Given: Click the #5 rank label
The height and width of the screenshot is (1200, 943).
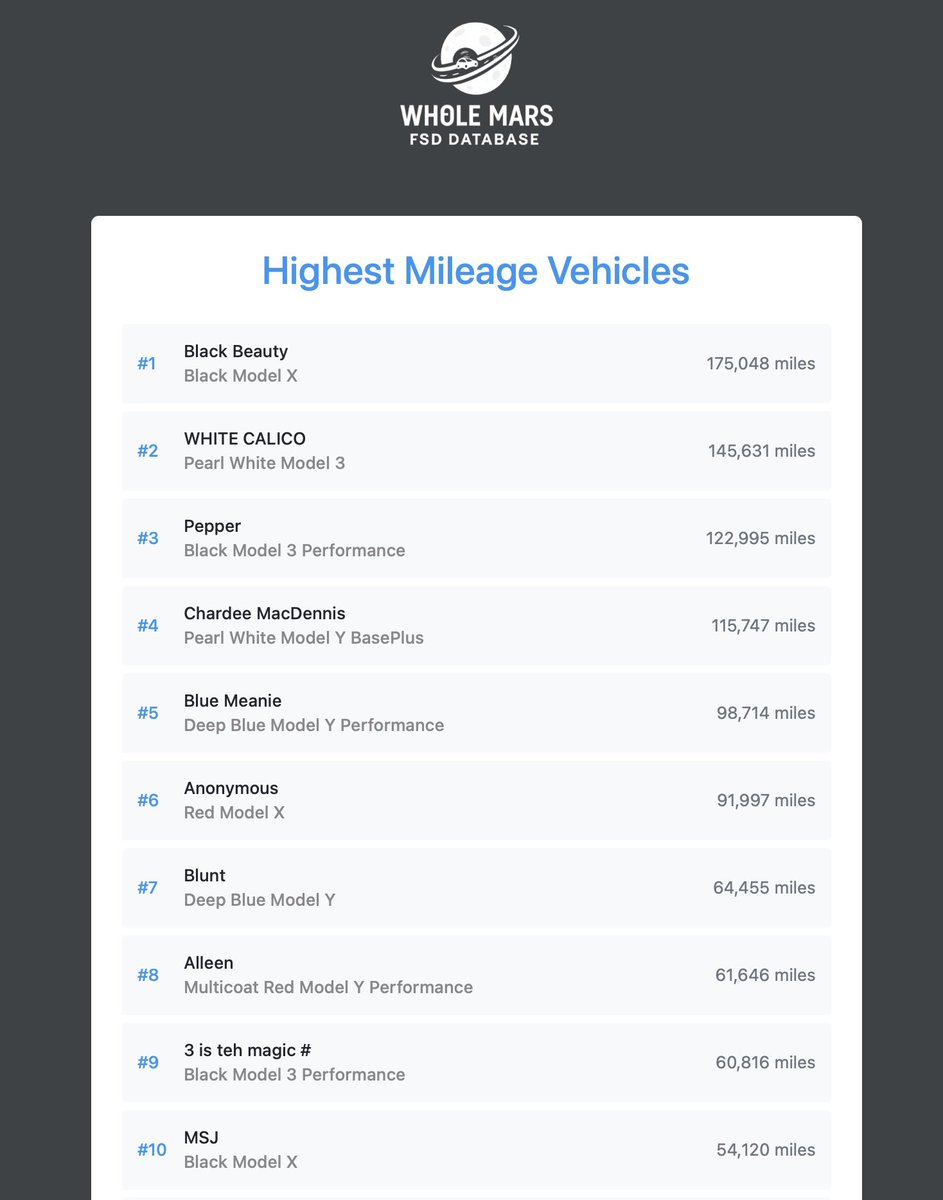Looking at the screenshot, I should coord(148,713).
